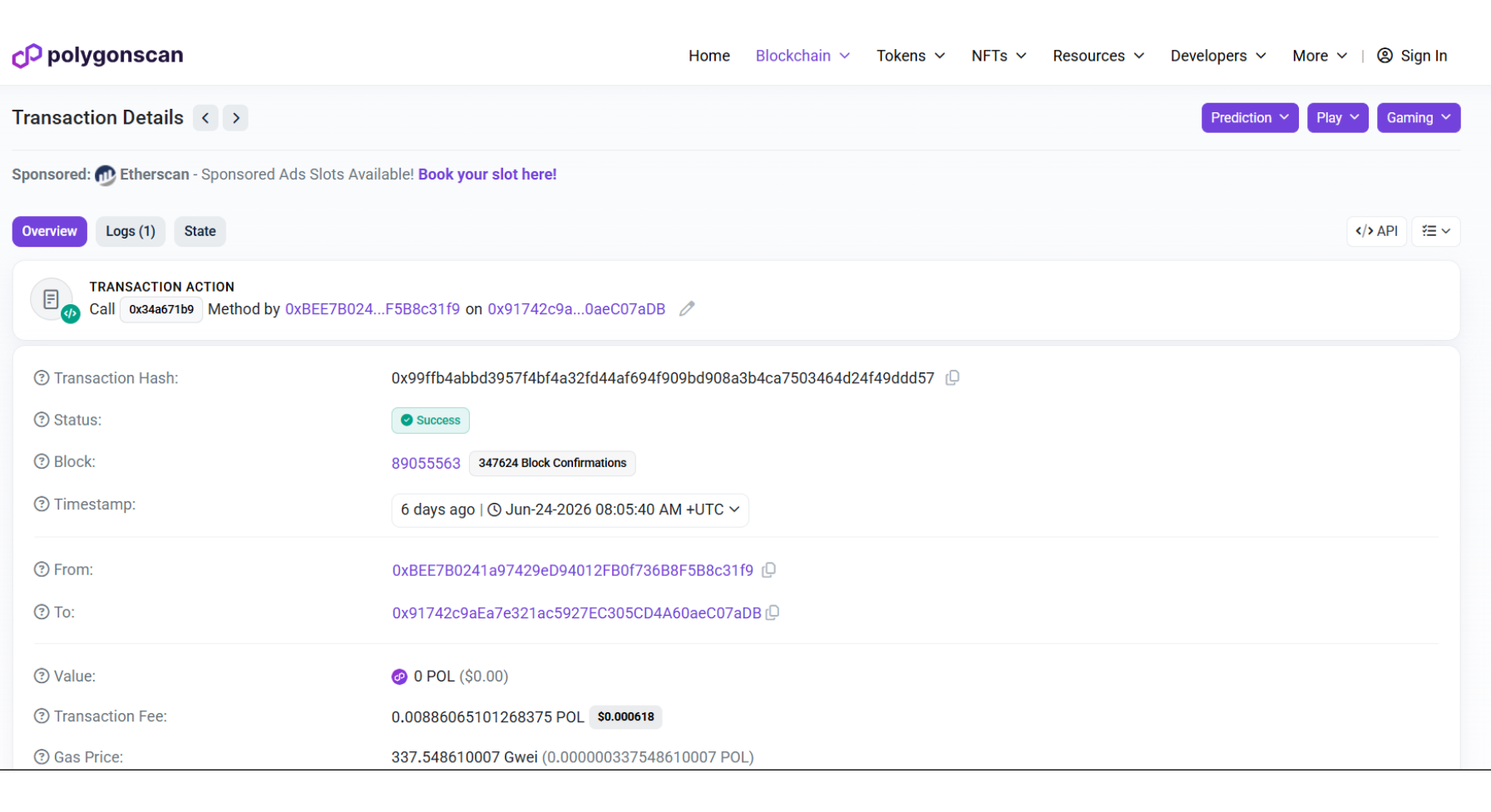
Task: Open the NFTs menu
Action: (x=999, y=56)
